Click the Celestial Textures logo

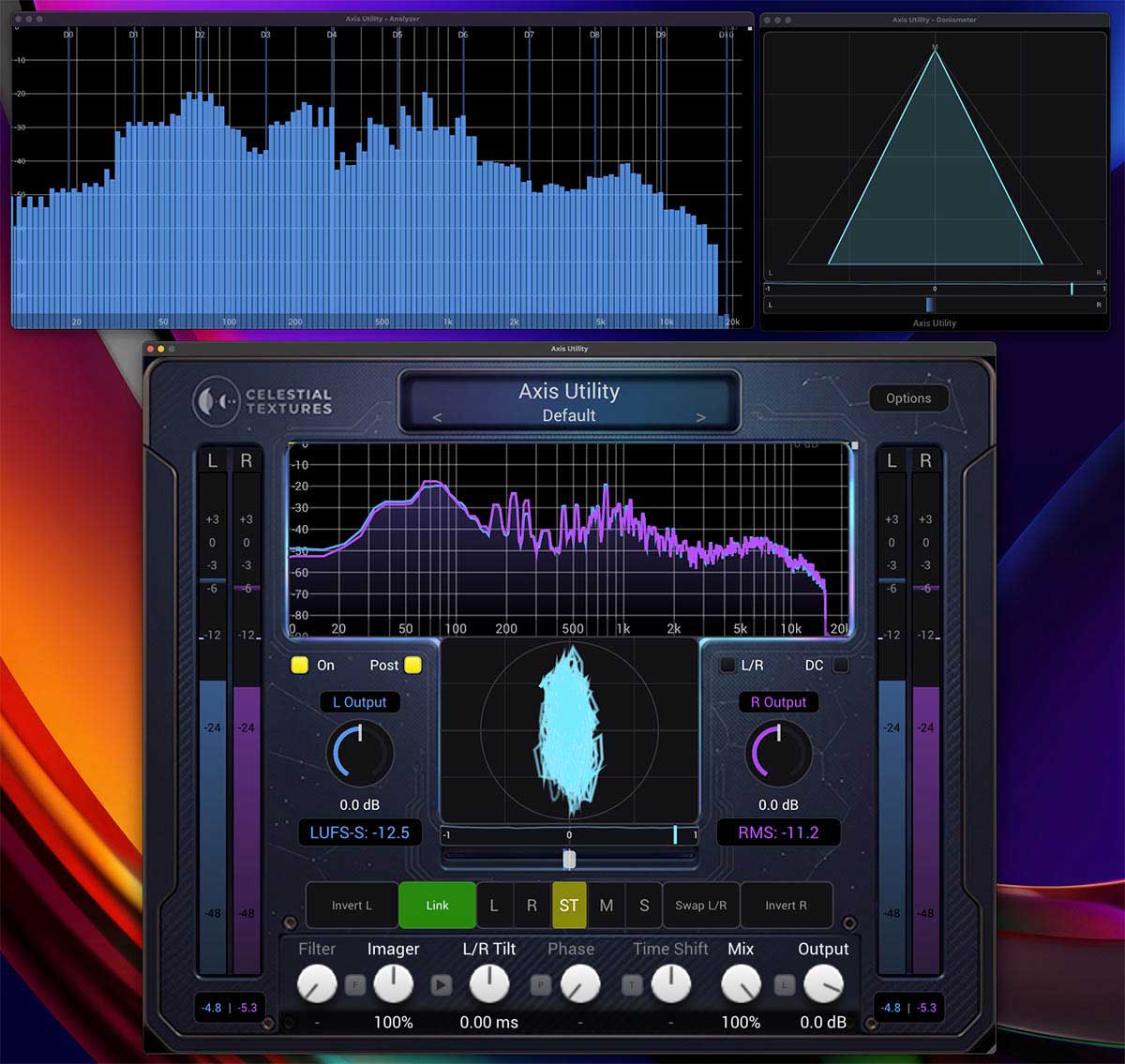click(x=262, y=401)
